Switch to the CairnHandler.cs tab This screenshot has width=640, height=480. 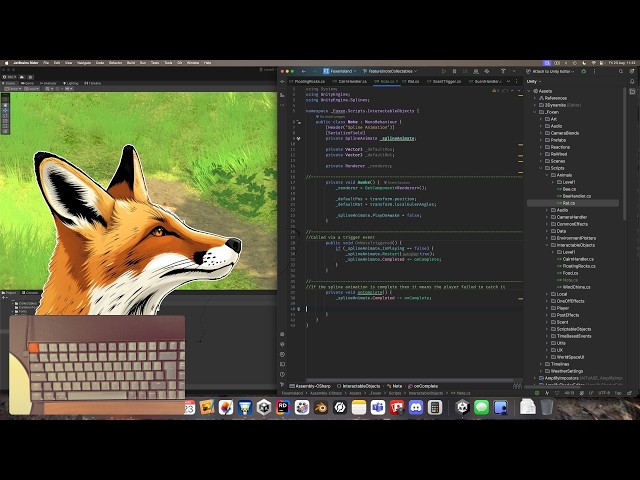coord(350,82)
